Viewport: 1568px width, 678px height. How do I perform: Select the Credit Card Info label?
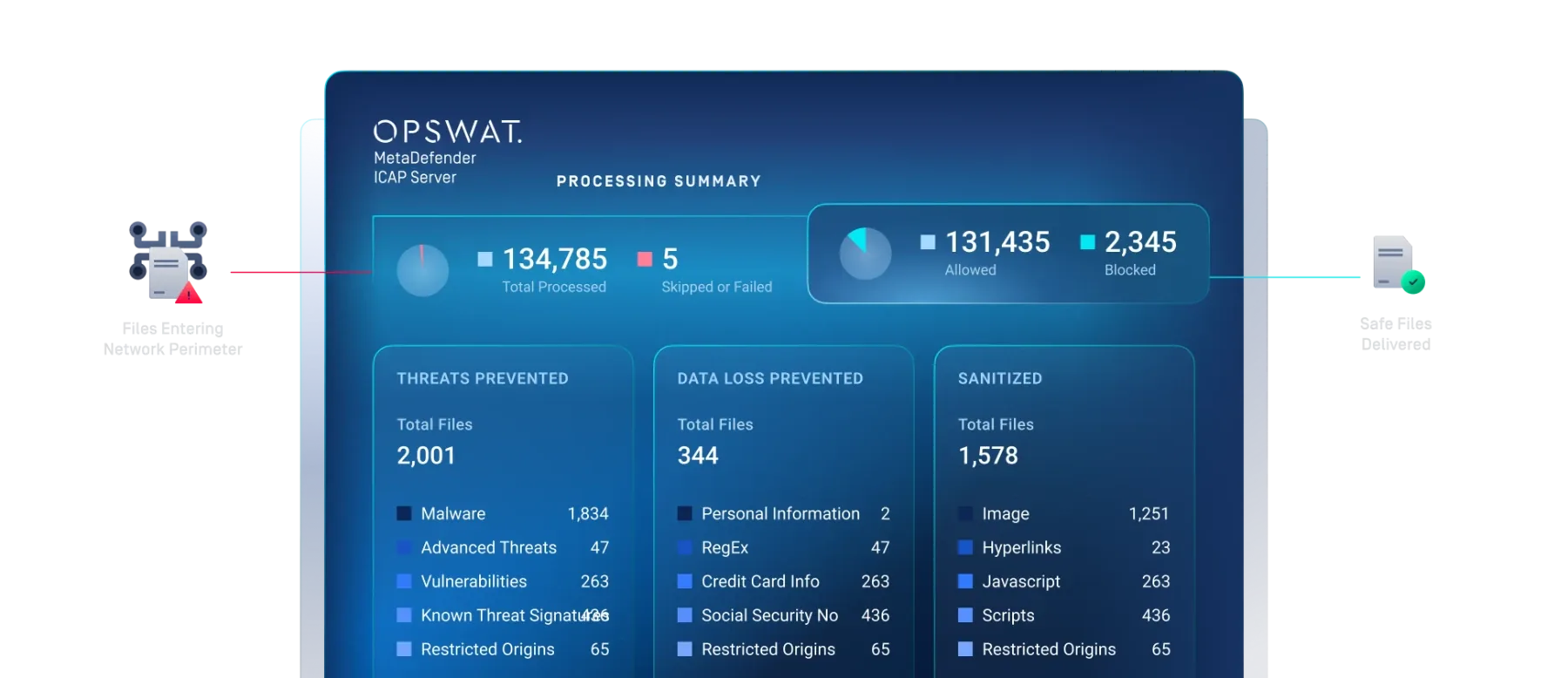(760, 581)
